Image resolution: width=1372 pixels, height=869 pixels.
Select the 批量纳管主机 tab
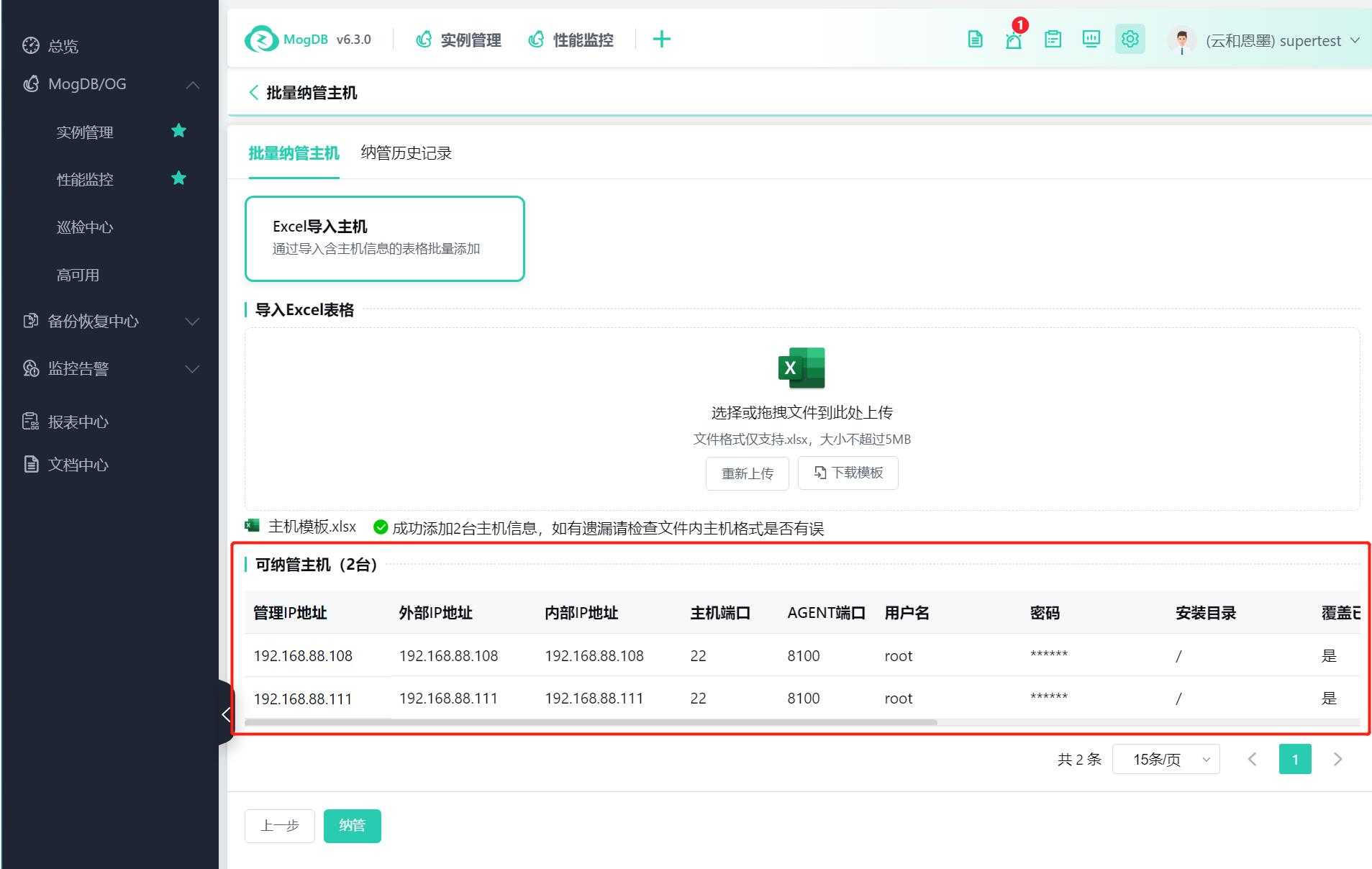click(x=294, y=153)
